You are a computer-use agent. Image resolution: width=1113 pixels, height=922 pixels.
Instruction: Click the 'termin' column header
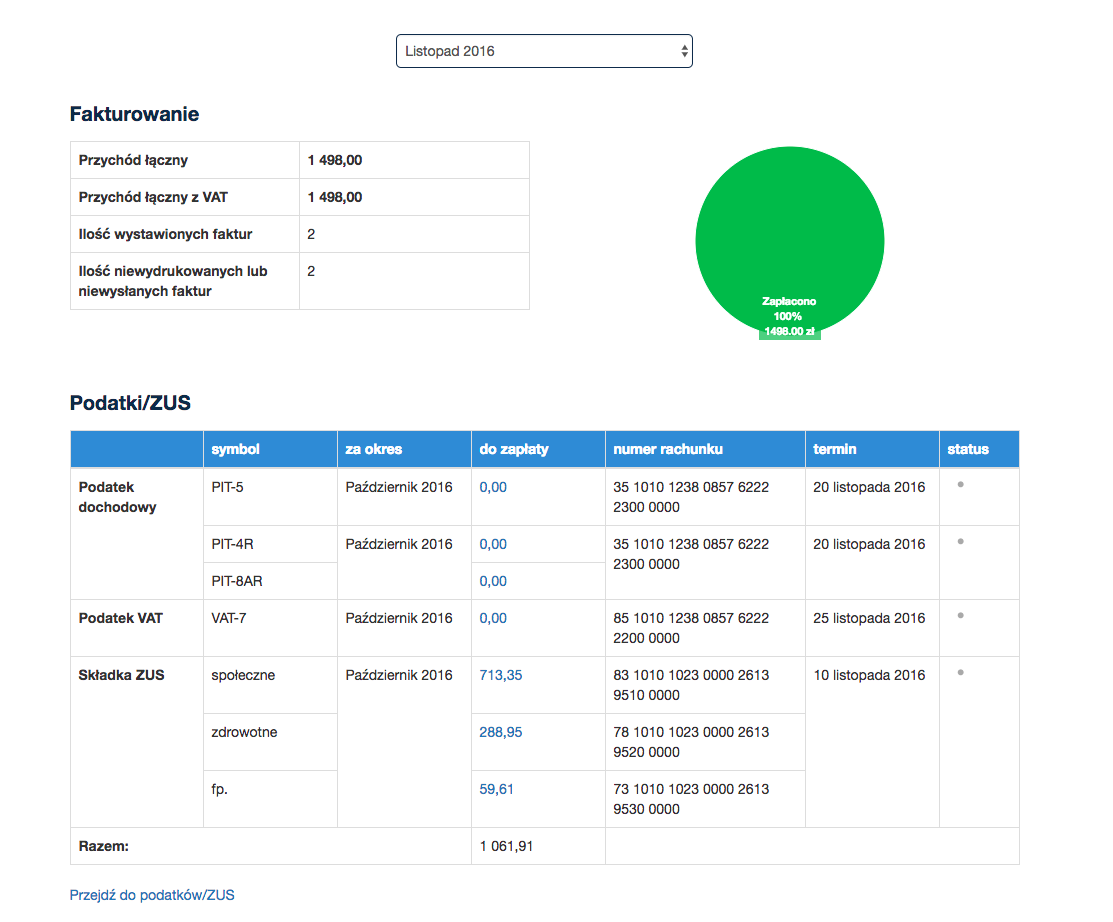[x=835, y=449]
